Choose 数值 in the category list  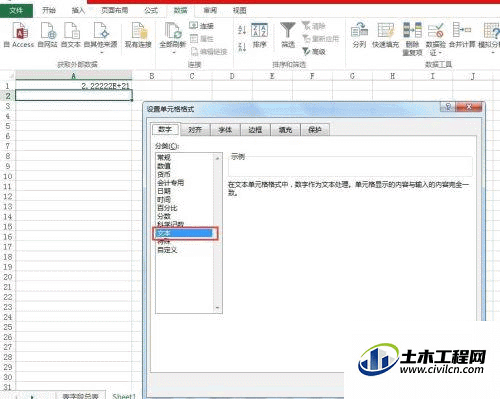185,166
